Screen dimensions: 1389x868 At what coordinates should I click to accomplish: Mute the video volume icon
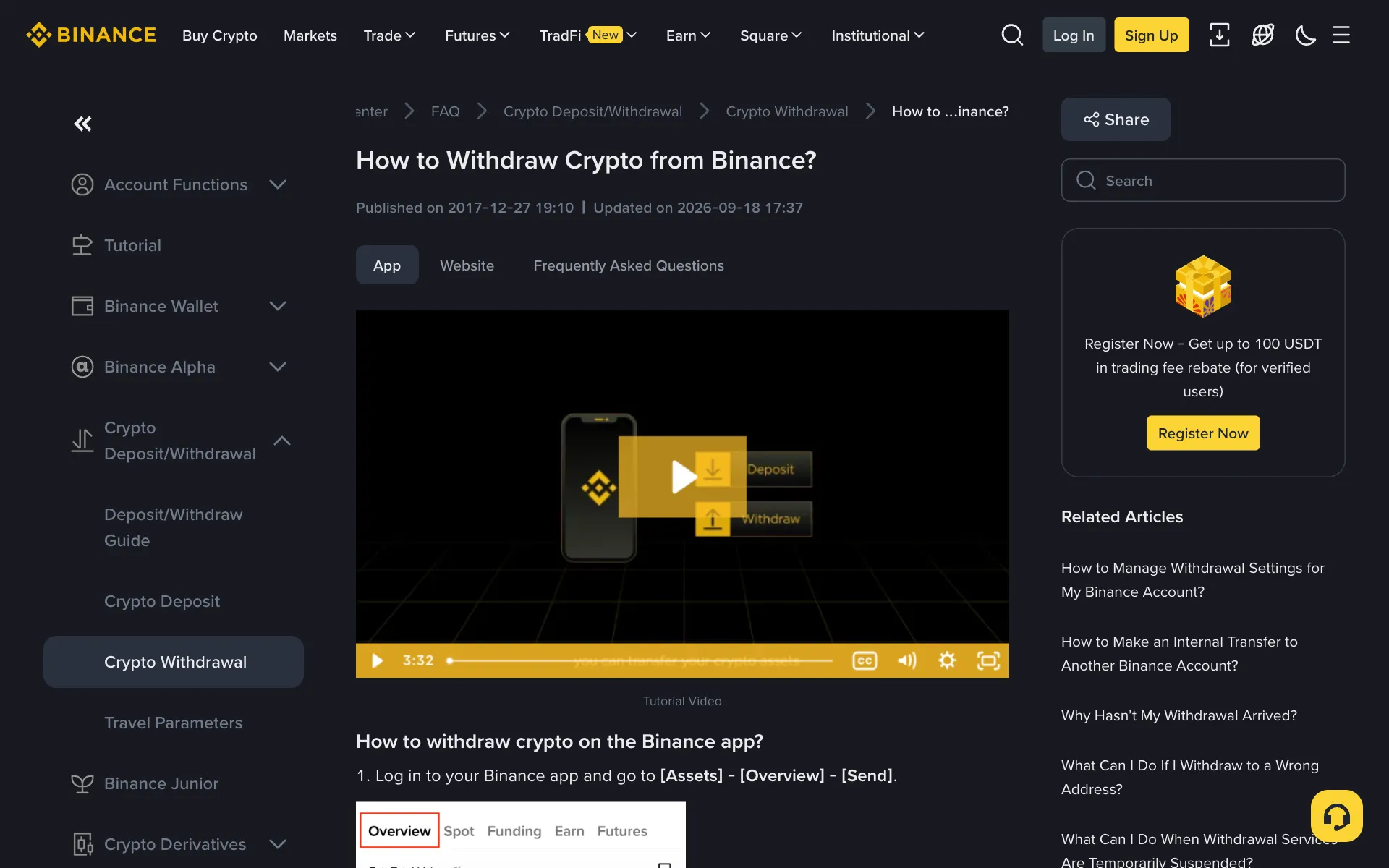coord(906,660)
